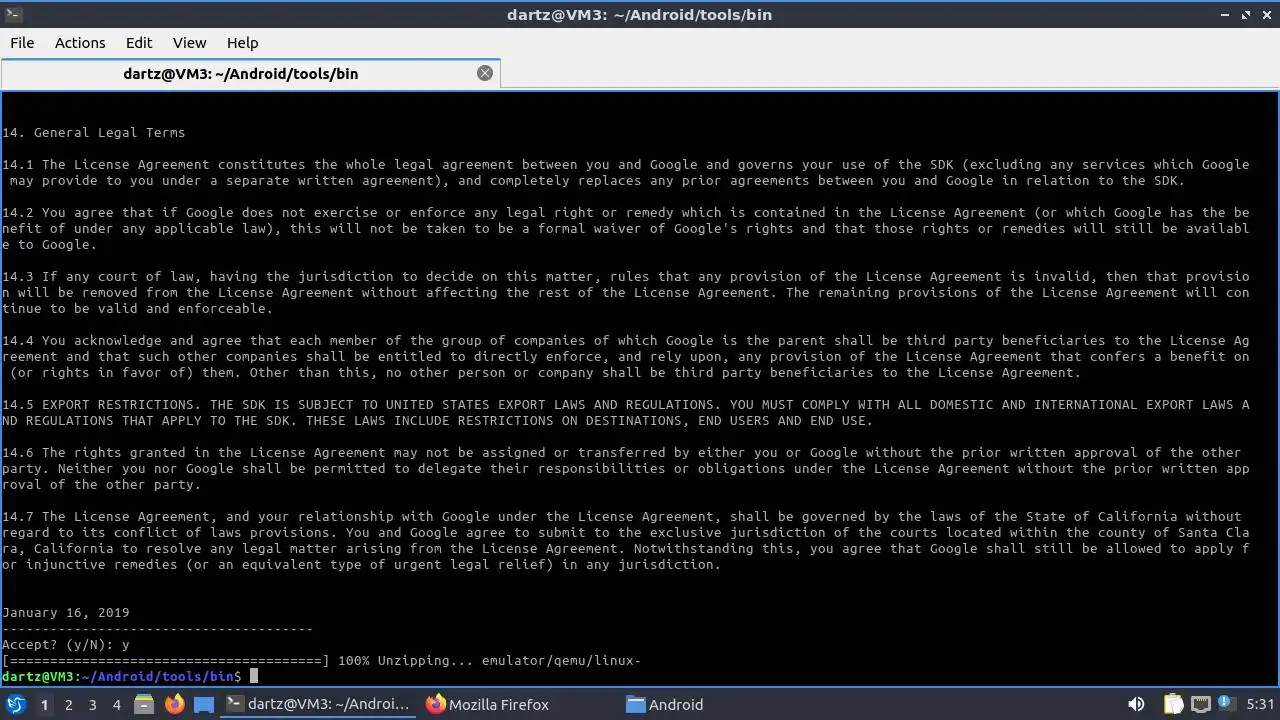Open the window menu icon in title bar
This screenshot has width=1280, height=720.
(12, 14)
